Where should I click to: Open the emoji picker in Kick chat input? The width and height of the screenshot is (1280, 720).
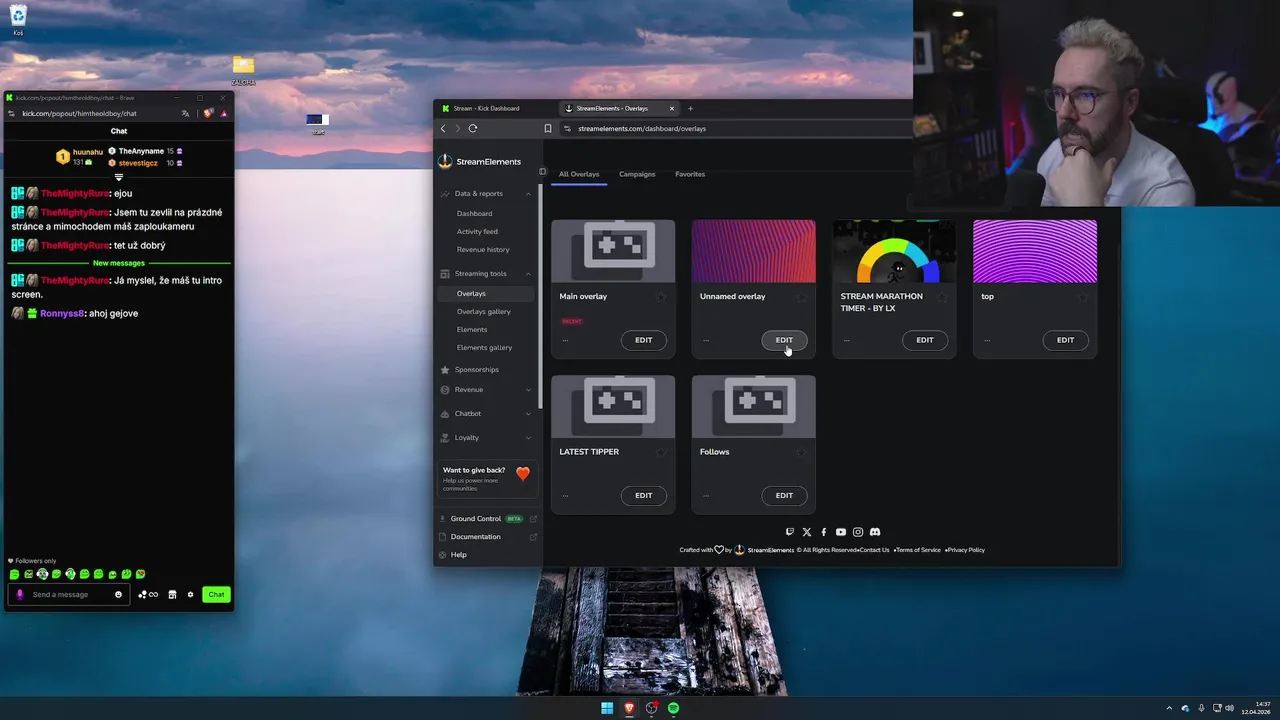[x=118, y=594]
